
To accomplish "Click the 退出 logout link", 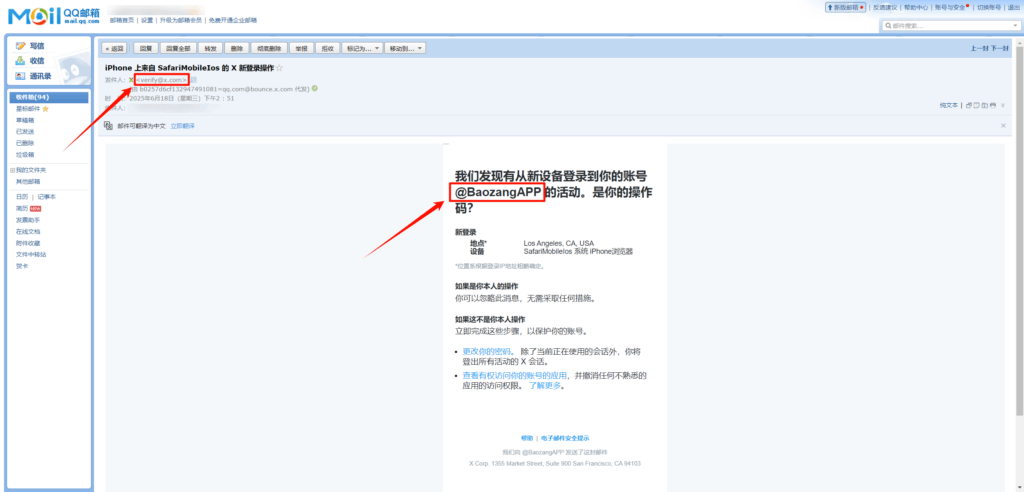I will point(1014,7).
